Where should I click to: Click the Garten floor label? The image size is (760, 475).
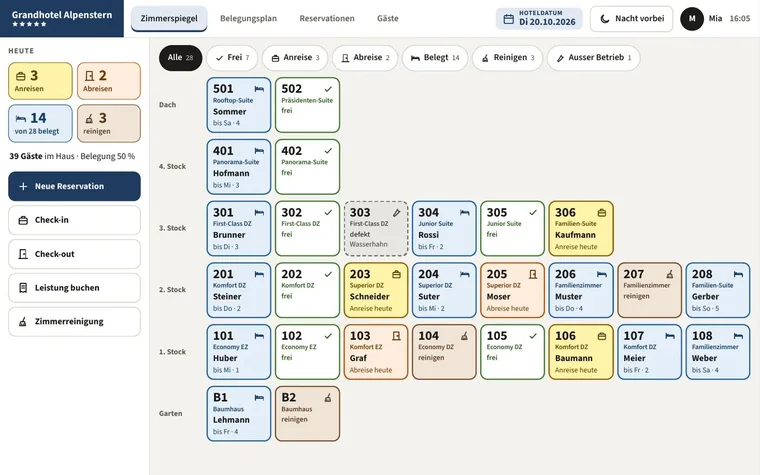[171, 413]
